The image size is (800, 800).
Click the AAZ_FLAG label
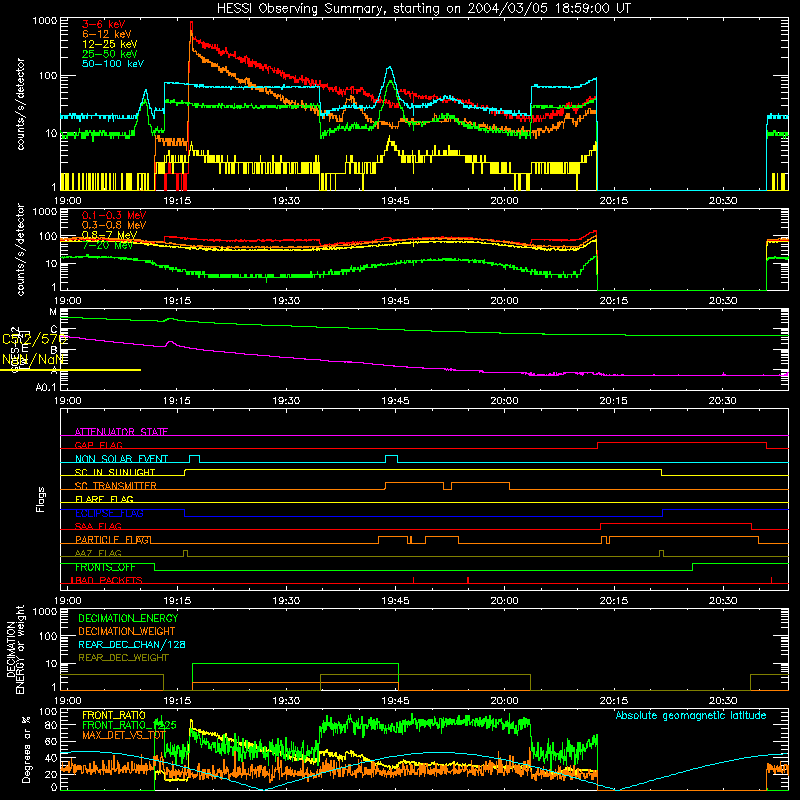pos(98,553)
